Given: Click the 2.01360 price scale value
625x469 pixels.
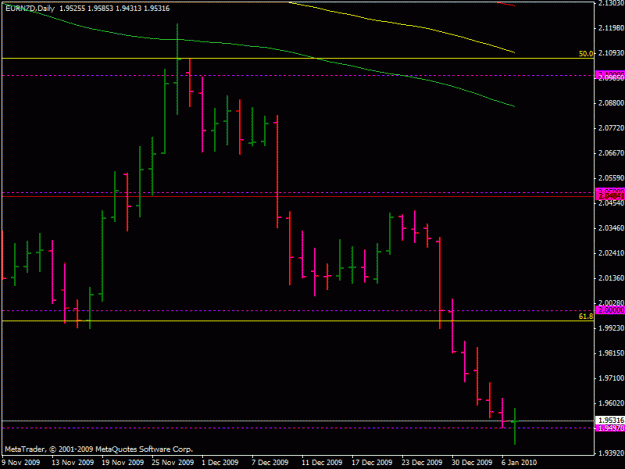Looking at the screenshot, I should (x=611, y=278).
